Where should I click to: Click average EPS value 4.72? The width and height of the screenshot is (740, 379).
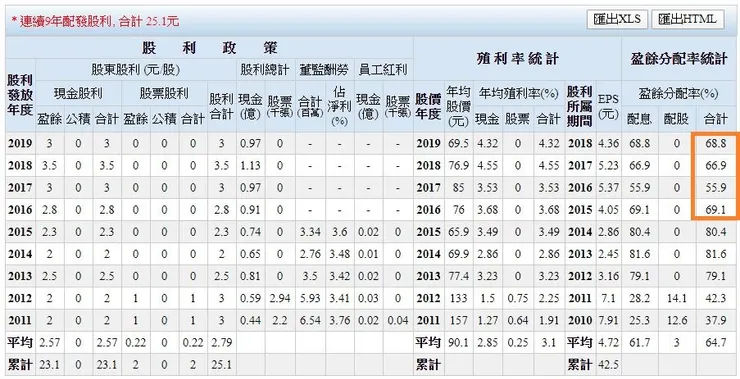click(x=608, y=342)
